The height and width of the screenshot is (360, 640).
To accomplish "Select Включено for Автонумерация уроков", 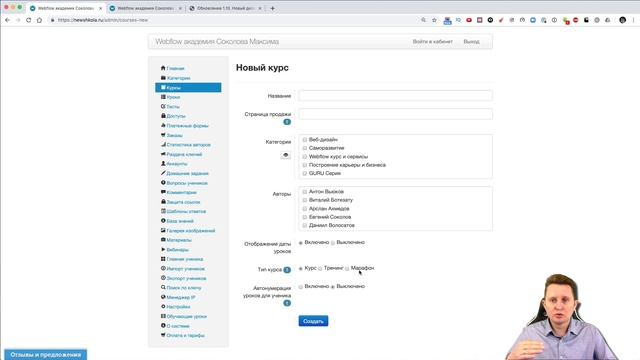I will [x=301, y=287].
